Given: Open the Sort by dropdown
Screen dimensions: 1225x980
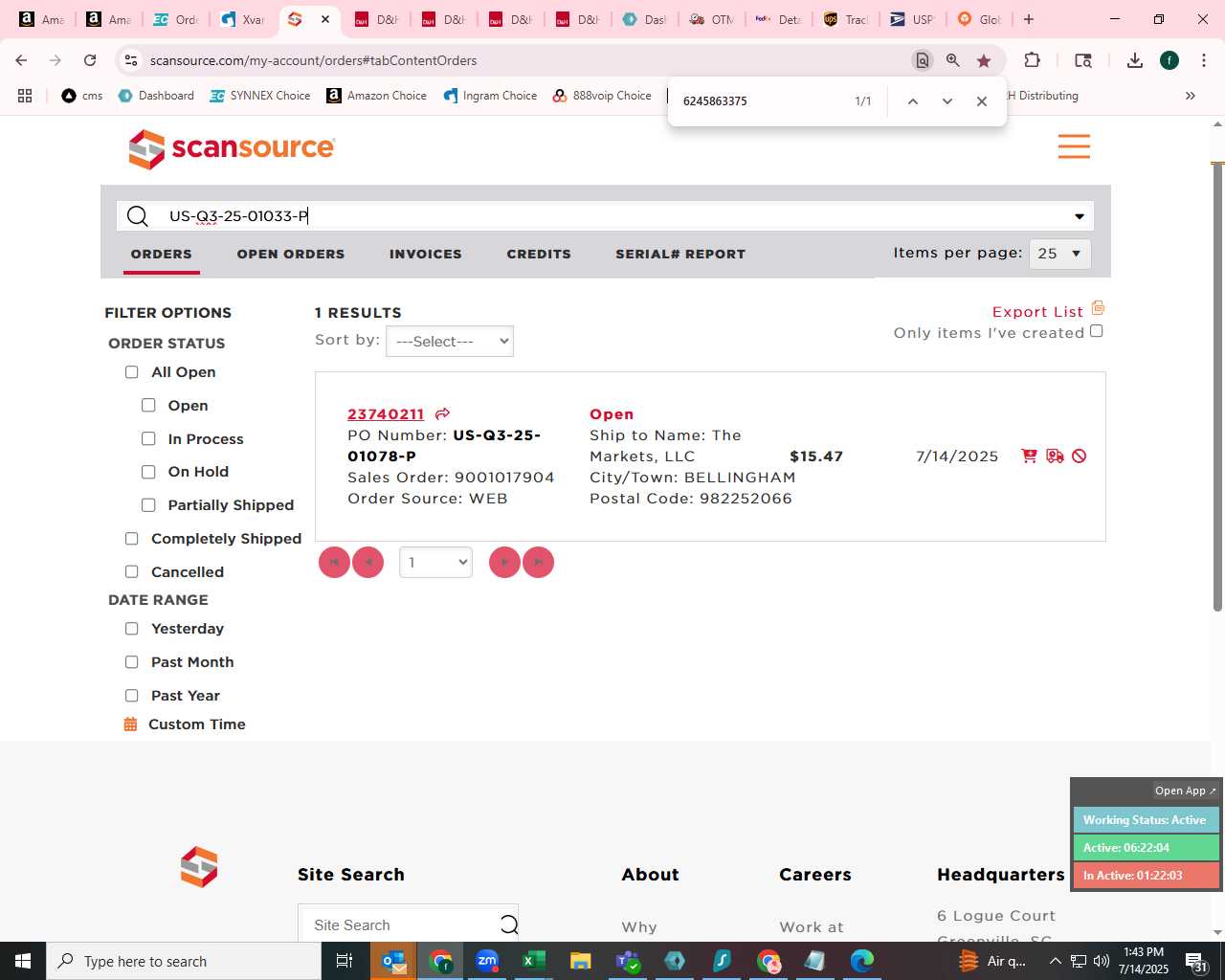Looking at the screenshot, I should (450, 342).
